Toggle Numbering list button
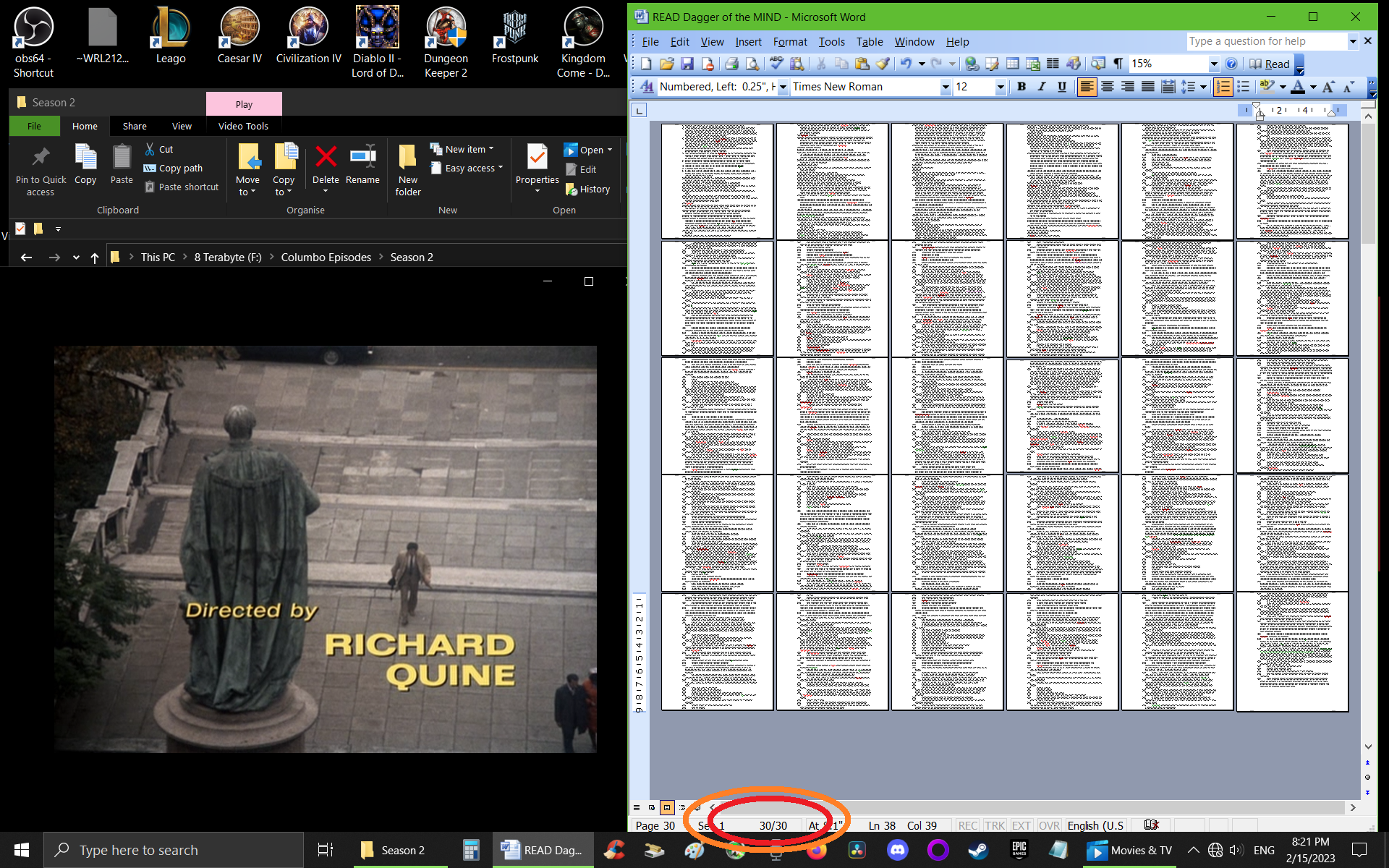This screenshot has width=1389, height=868. (x=1223, y=87)
